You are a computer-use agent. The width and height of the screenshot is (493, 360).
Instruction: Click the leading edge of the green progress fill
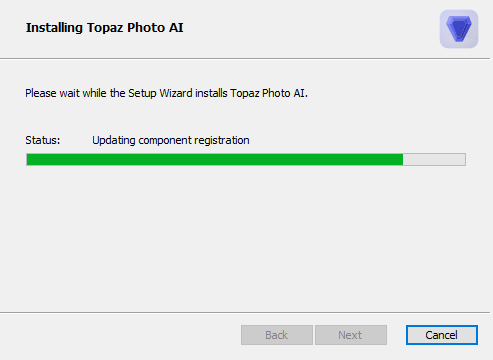401,160
